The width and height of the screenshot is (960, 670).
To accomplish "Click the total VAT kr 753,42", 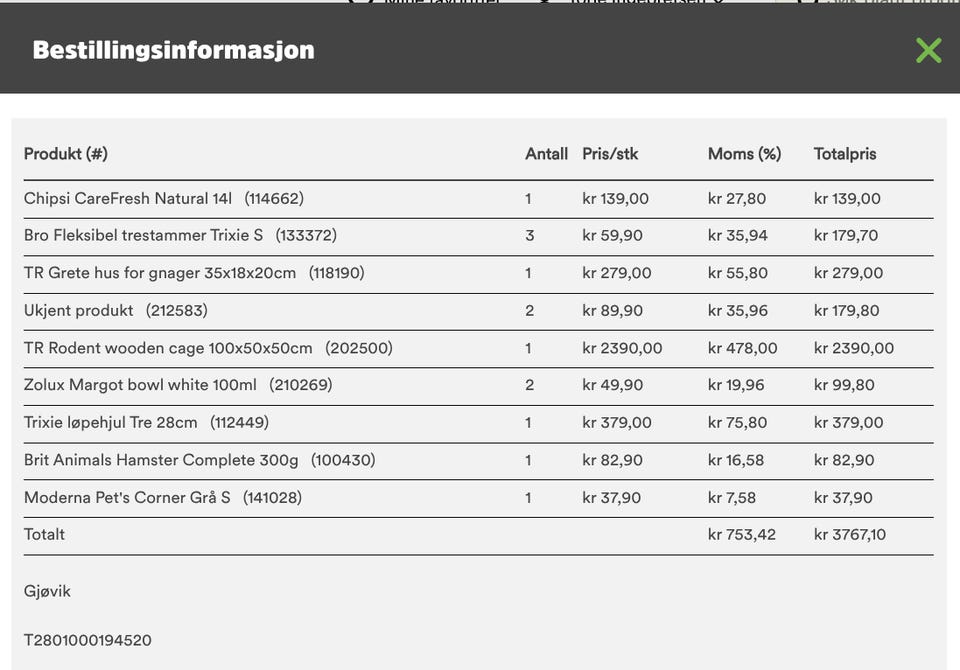I will (x=741, y=535).
